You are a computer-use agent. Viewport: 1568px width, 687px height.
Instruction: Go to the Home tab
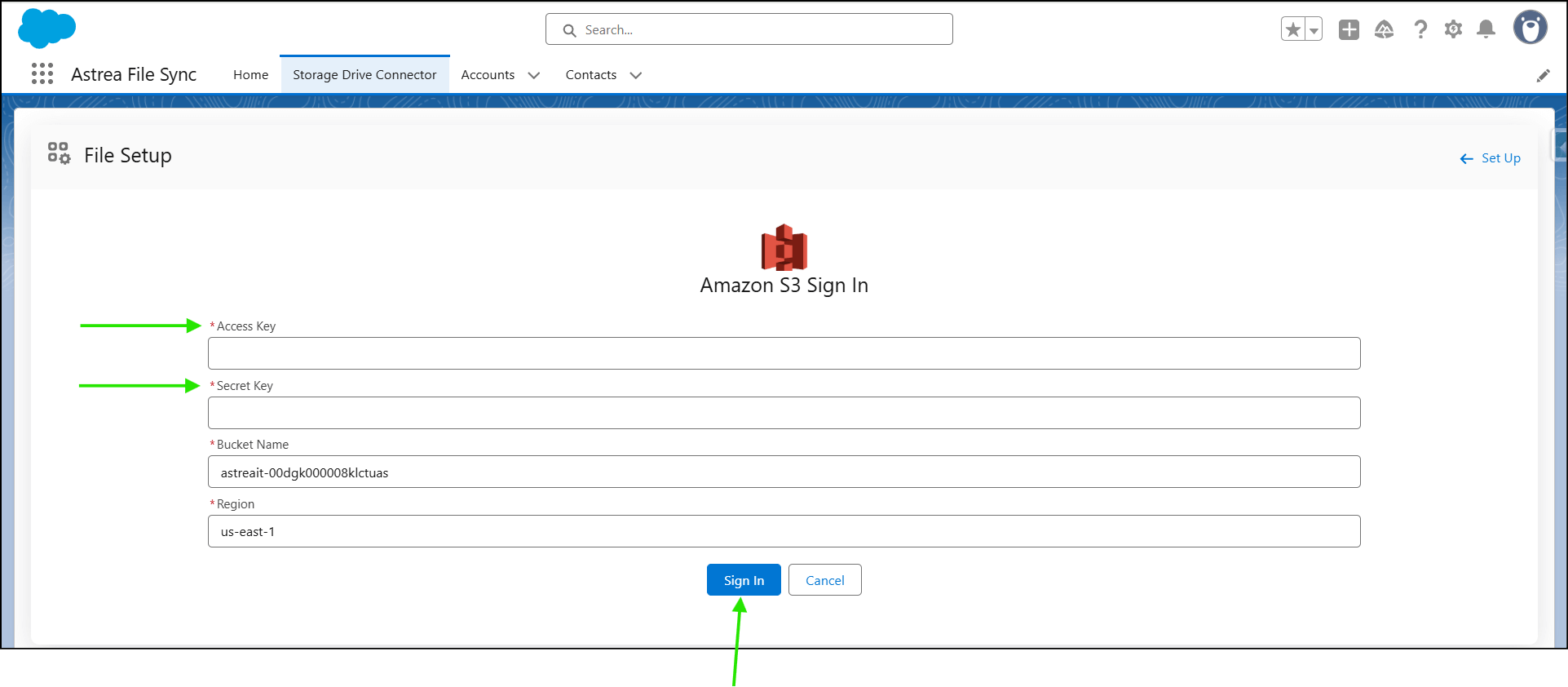pyautogui.click(x=250, y=75)
